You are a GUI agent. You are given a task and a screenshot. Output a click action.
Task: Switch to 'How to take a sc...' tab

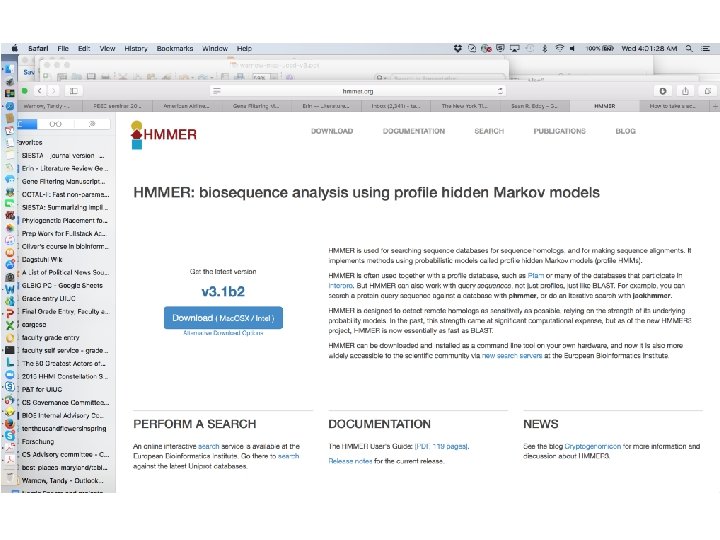pyautogui.click(x=673, y=106)
